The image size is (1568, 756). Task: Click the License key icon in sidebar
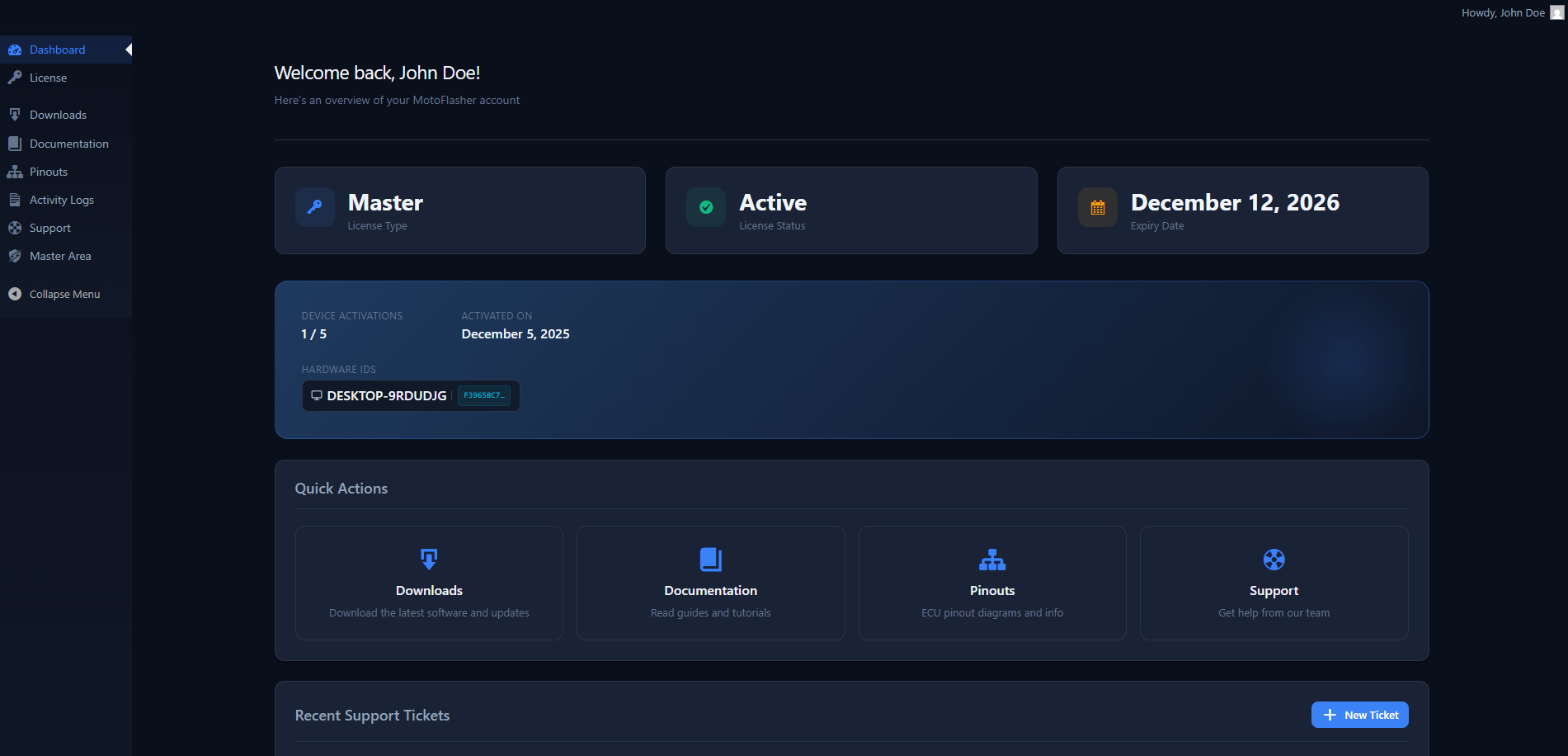tap(15, 78)
